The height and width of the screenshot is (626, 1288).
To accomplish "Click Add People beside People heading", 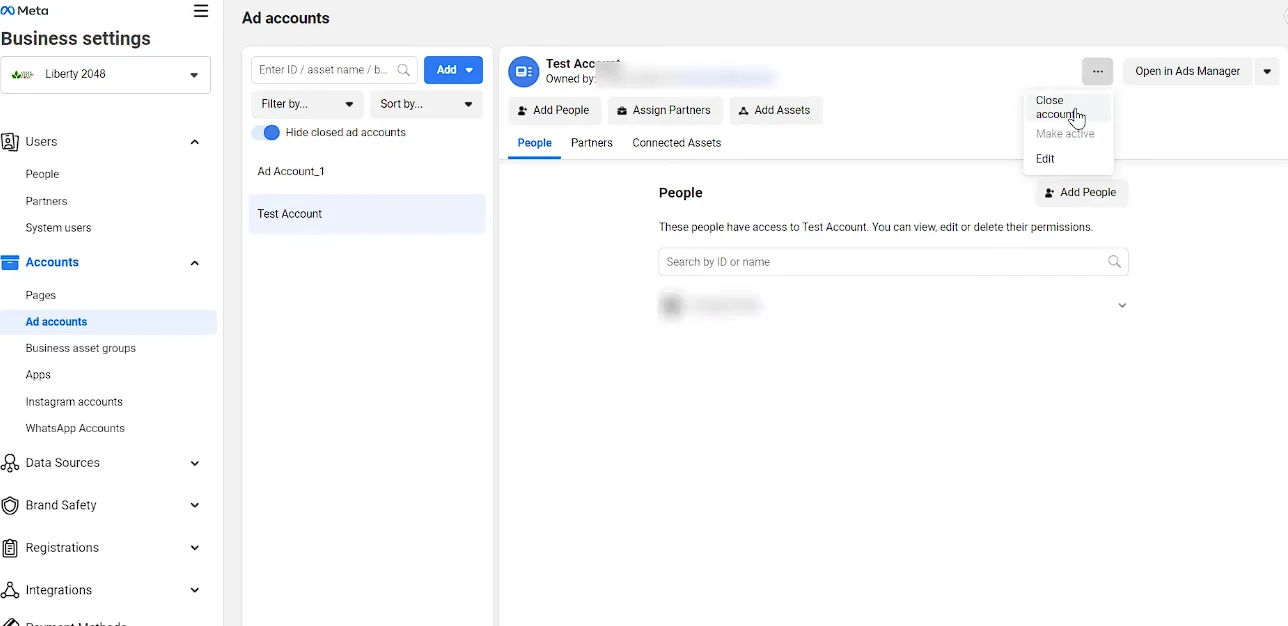I will 1081,193.
